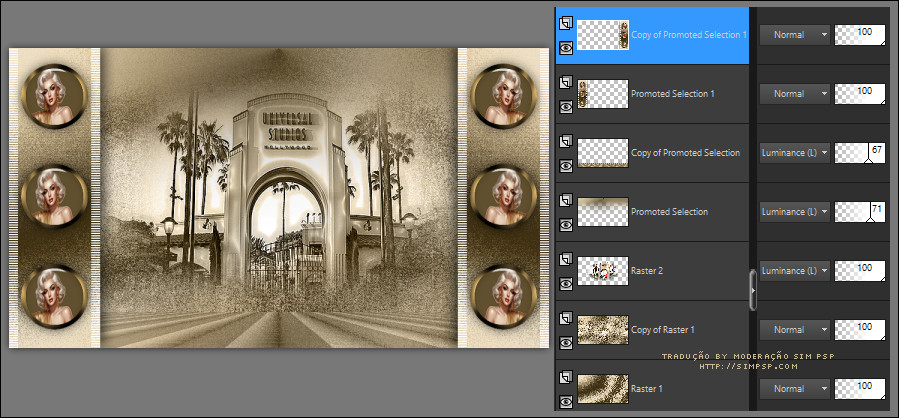Viewport: 899px width, 418px height.
Task: Click layer type icon of Raster 2
Action: pos(566,257)
